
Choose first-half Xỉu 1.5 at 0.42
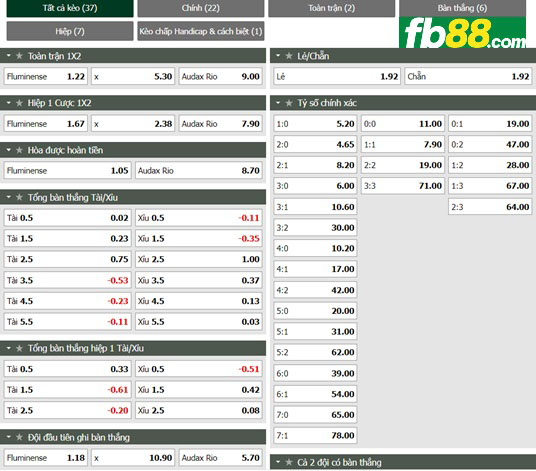click(199, 389)
